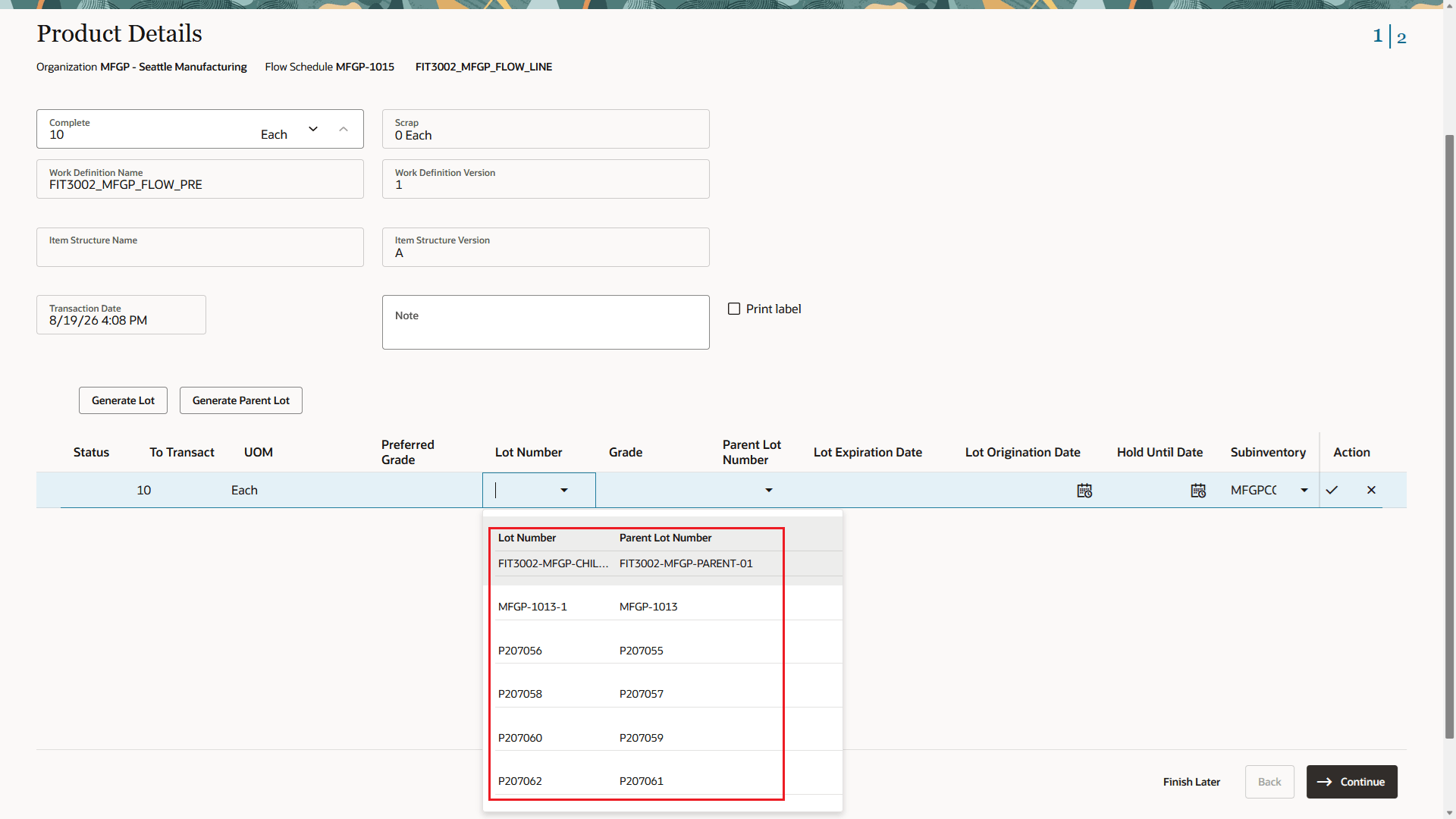The image size is (1456, 819).
Task: Click the Transaction Date field
Action: pos(121,315)
